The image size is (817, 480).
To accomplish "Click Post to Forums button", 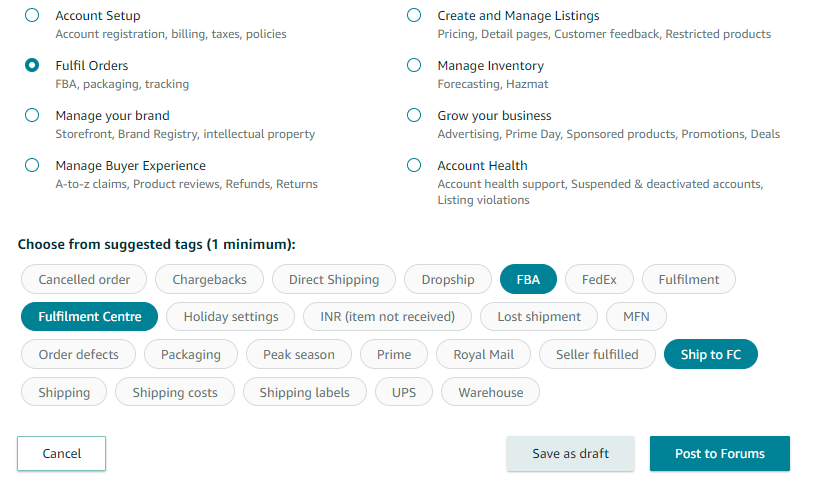I will pos(720,453).
